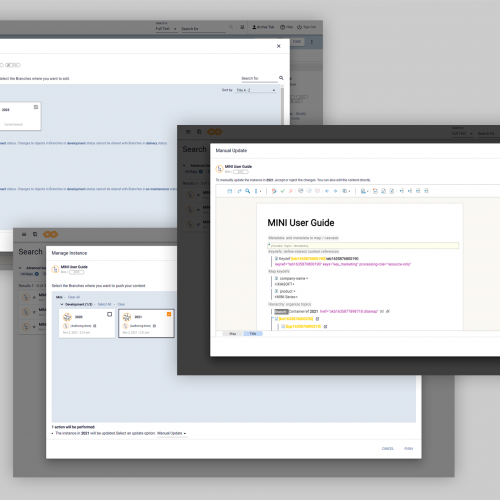Image resolution: width=500 pixels, height=500 pixels.
Task: Click Search for field in top window header
Action: (x=203, y=29)
